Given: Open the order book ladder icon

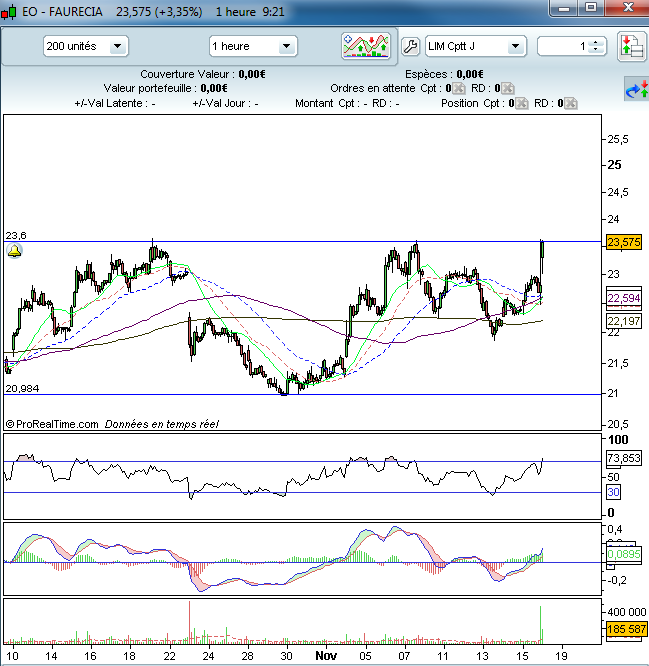Looking at the screenshot, I should click(x=630, y=46).
